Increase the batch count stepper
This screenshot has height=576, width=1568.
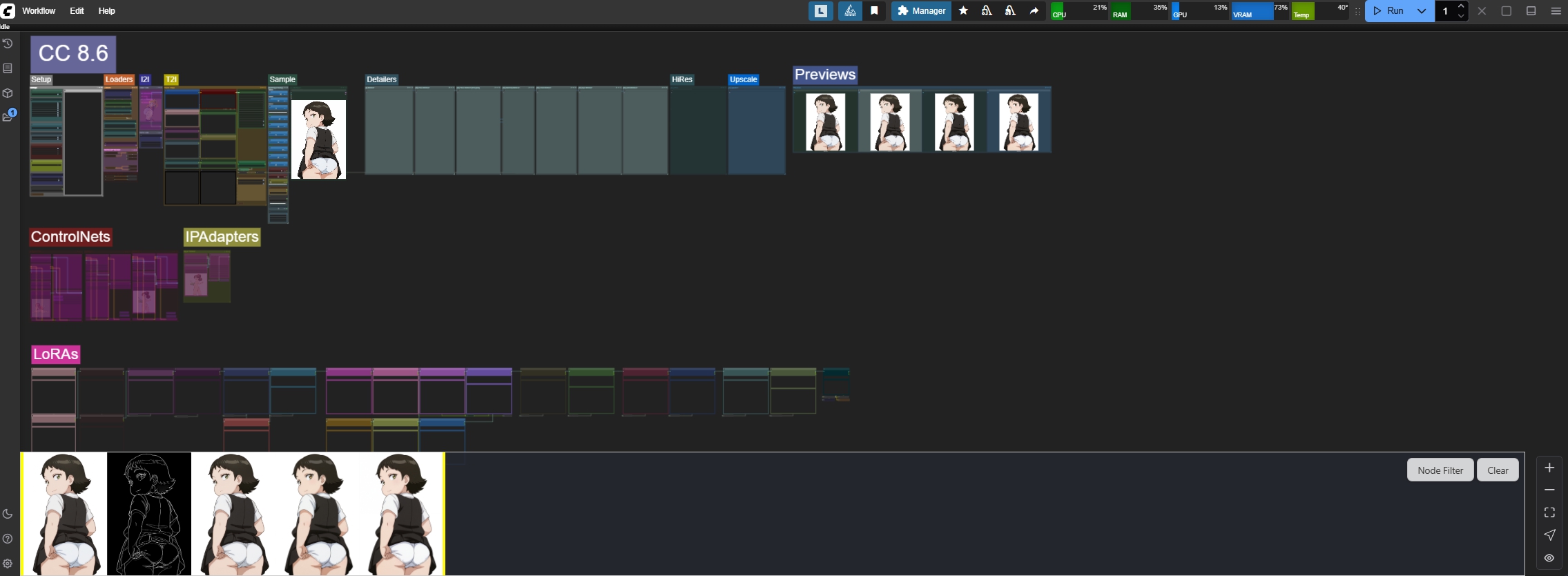coord(1461,6)
